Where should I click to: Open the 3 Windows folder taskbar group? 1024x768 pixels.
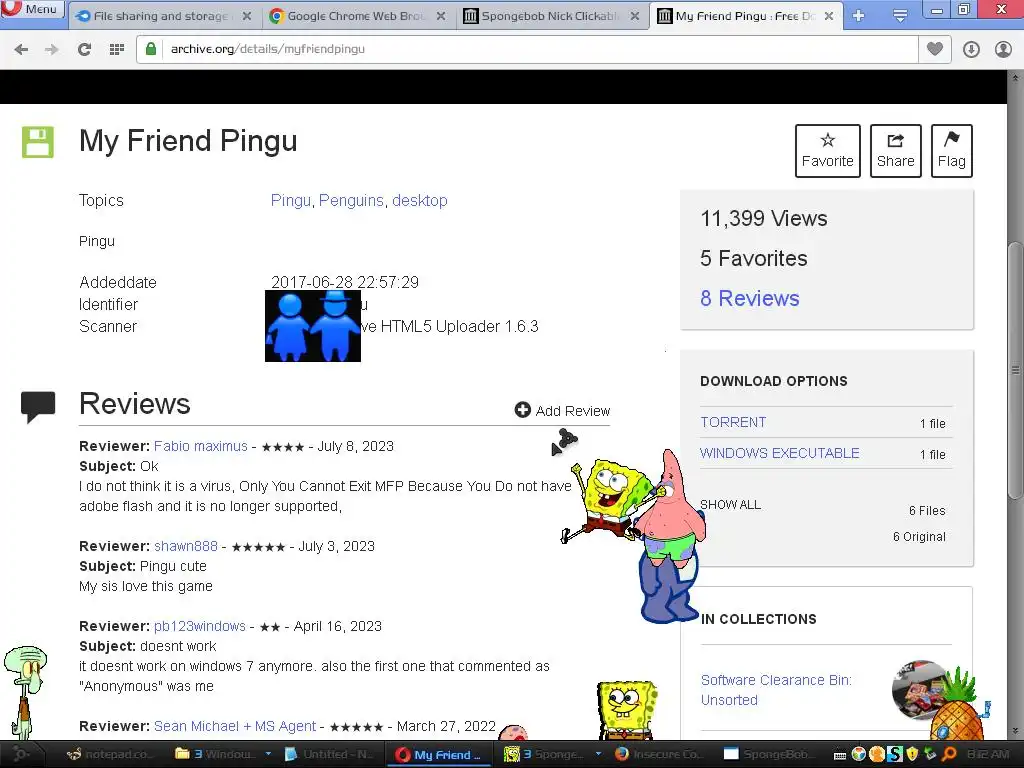point(216,754)
